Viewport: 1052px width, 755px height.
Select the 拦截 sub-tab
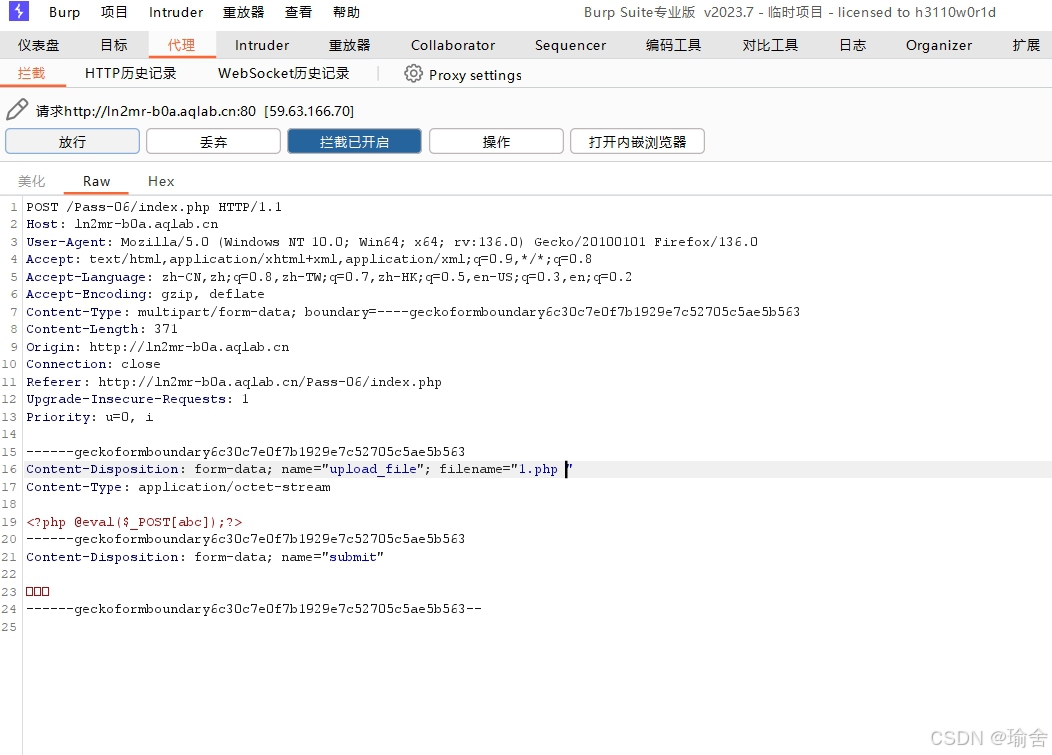pos(32,73)
